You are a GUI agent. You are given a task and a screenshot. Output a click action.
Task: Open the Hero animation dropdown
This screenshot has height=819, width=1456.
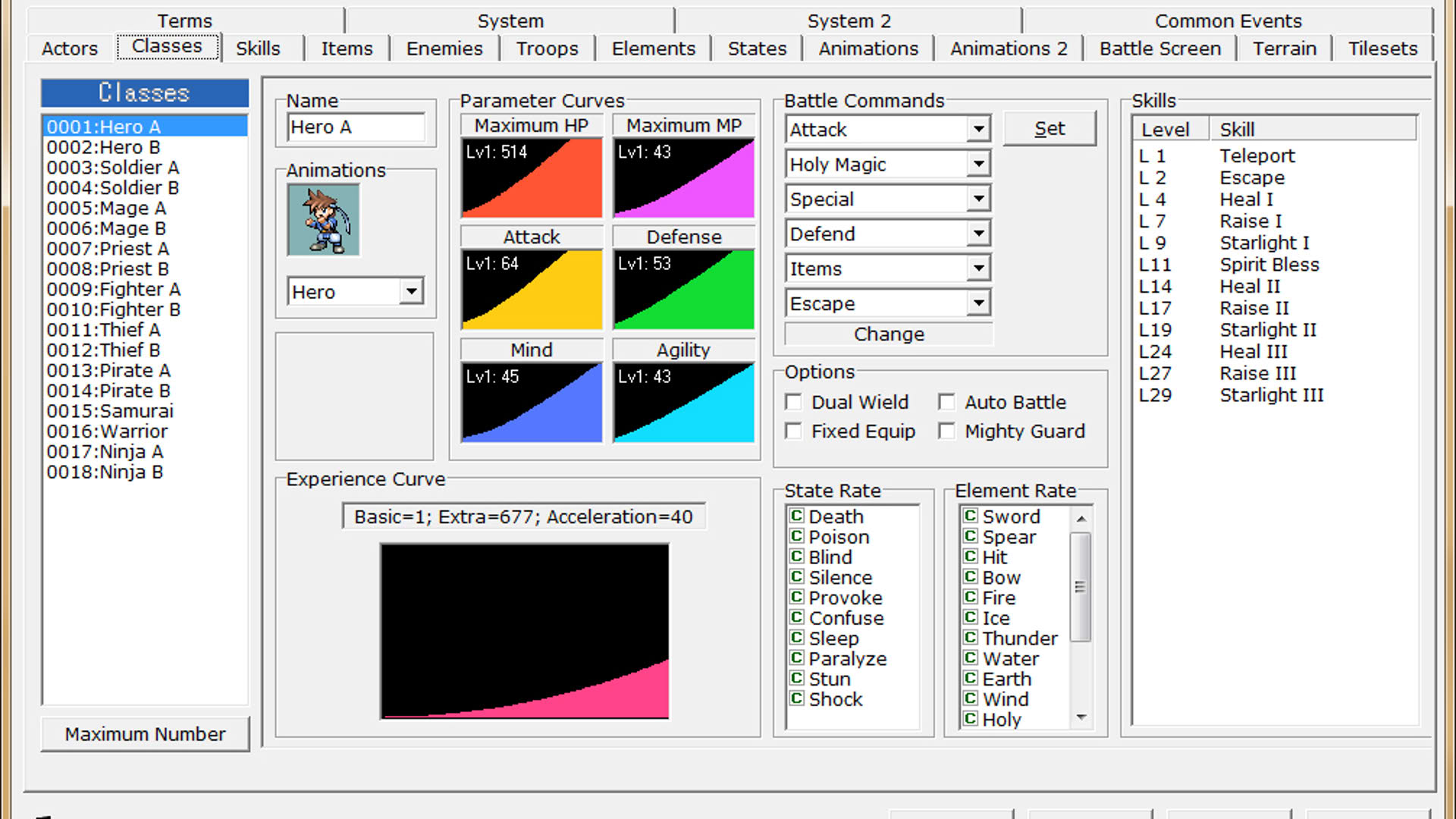[x=411, y=291]
